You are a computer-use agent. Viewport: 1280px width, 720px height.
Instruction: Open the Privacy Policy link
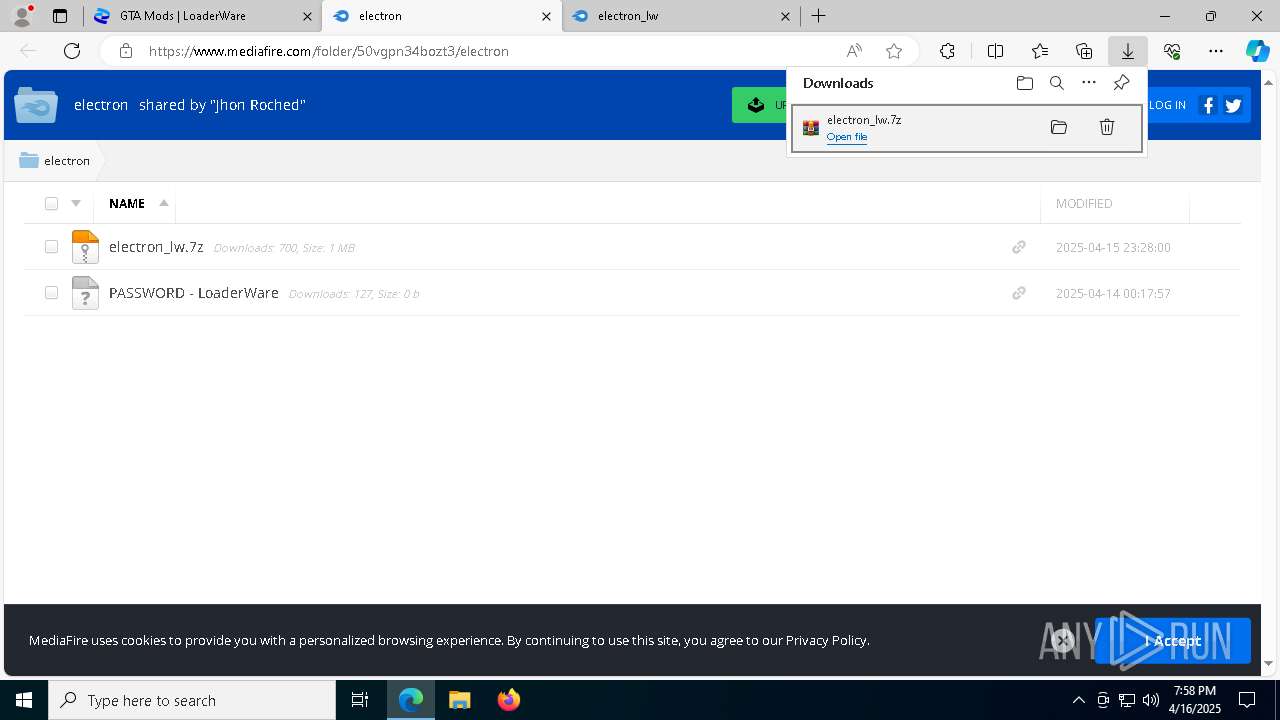click(826, 640)
